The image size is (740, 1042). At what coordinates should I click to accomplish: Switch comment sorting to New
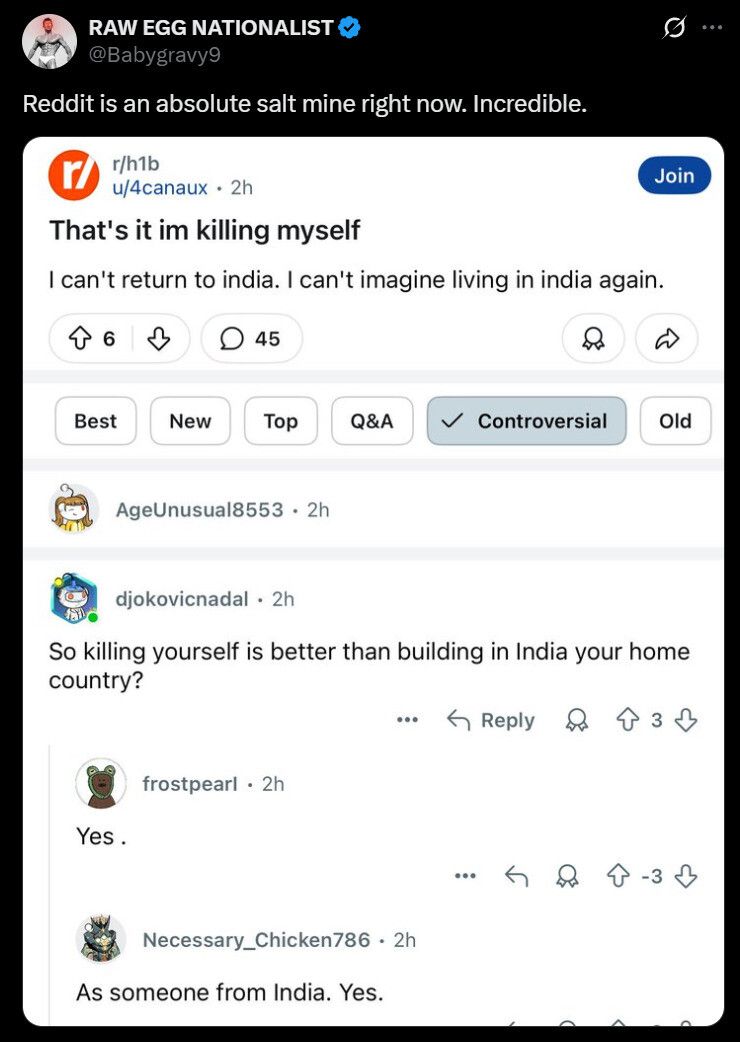pos(190,421)
